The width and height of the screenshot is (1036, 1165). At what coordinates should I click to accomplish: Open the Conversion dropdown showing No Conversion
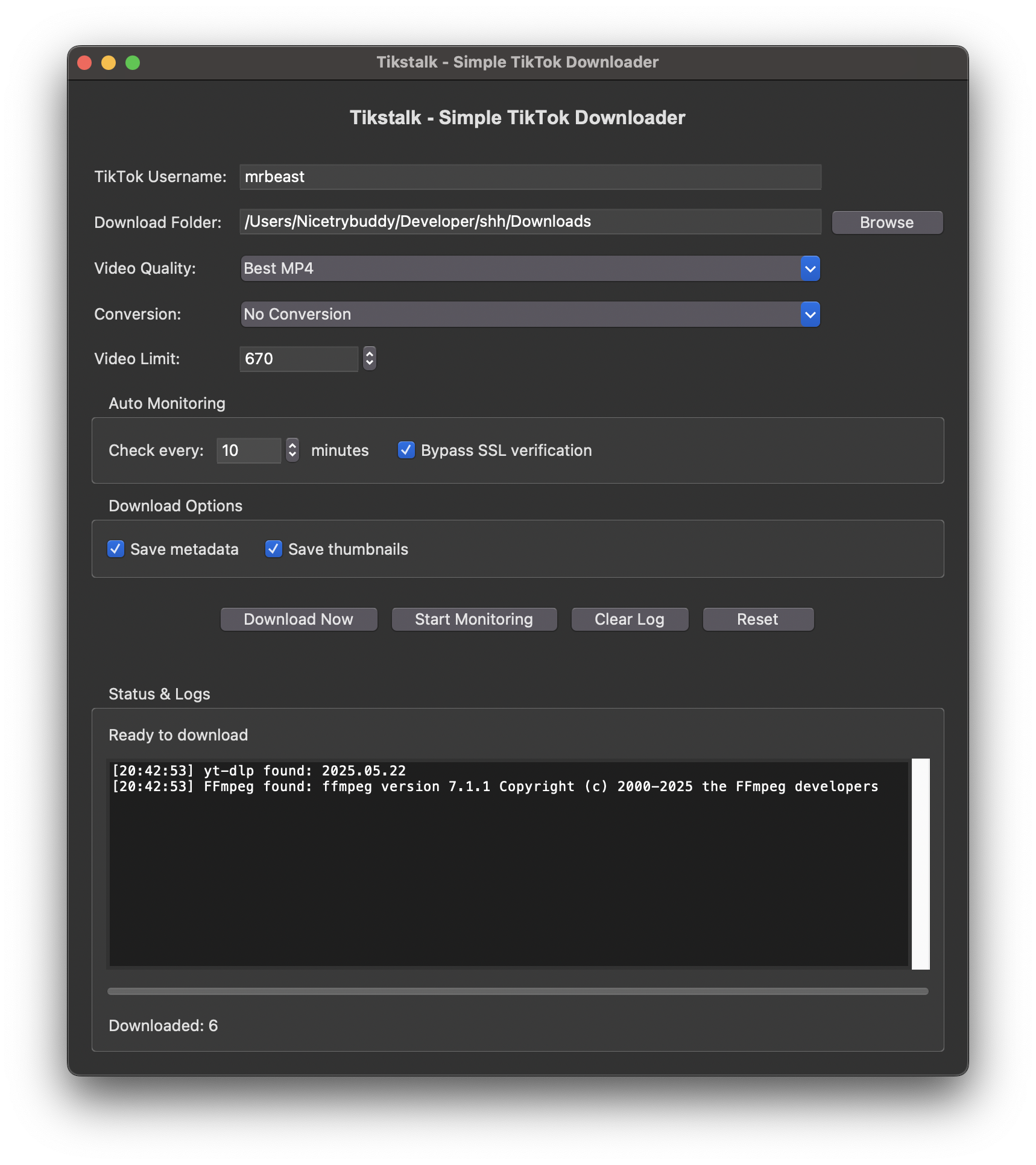tap(530, 314)
